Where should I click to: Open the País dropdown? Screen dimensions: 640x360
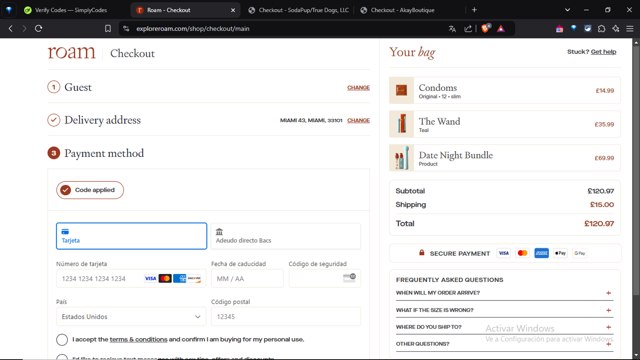(131, 317)
